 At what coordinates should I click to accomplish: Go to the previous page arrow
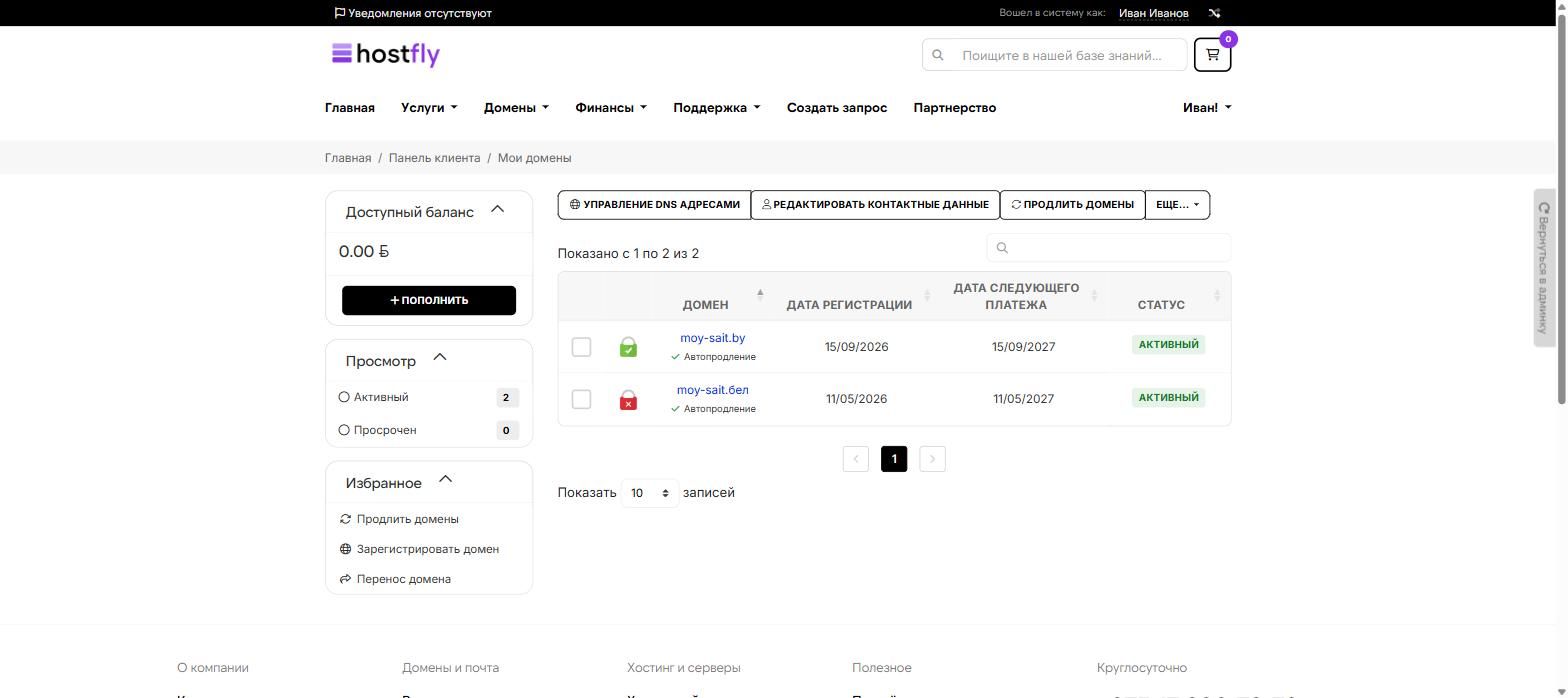point(855,459)
